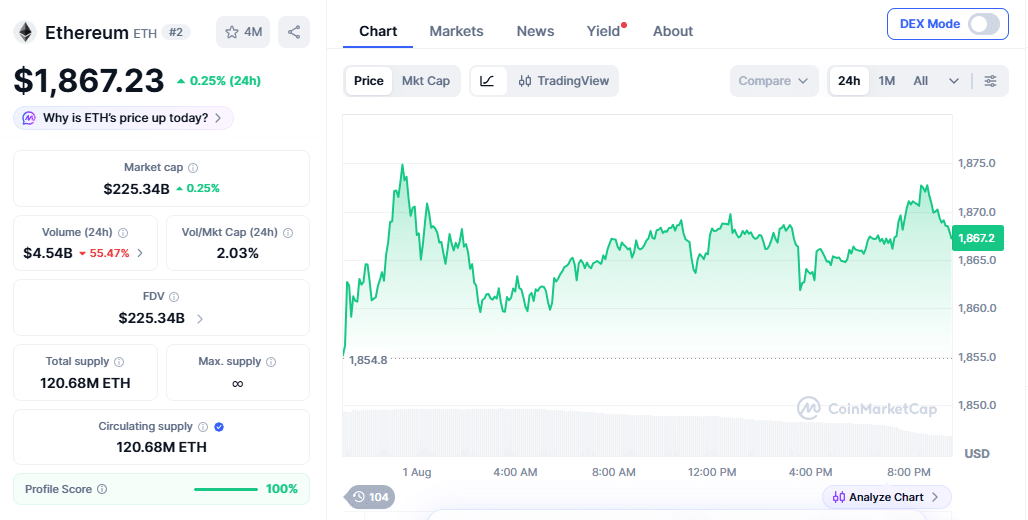Click the verified badge by Circulating supply
The width and height of the screenshot is (1028, 520).
pyautogui.click(x=219, y=427)
